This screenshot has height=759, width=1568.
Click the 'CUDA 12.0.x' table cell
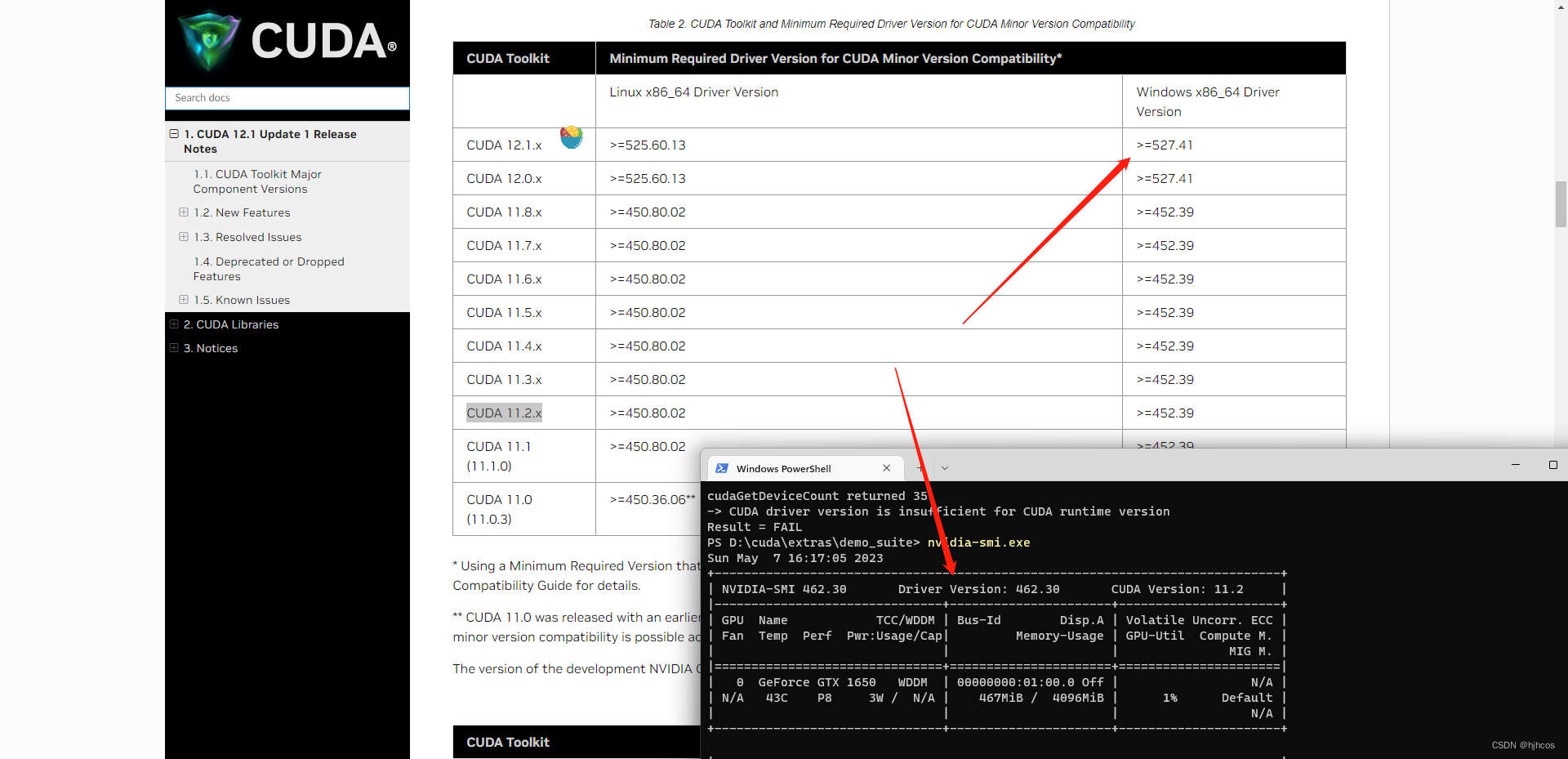click(x=524, y=178)
